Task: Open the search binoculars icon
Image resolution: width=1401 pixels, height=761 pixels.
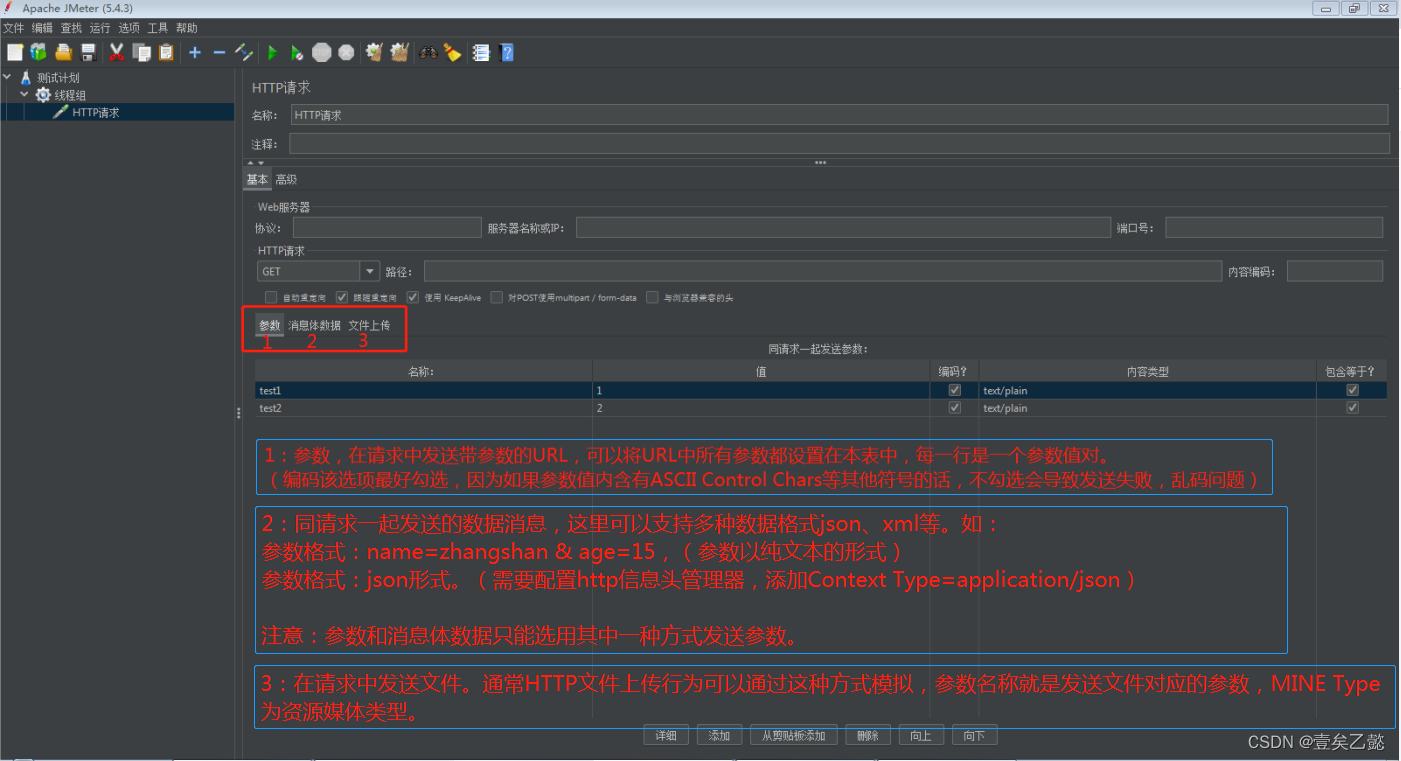Action: [x=426, y=52]
